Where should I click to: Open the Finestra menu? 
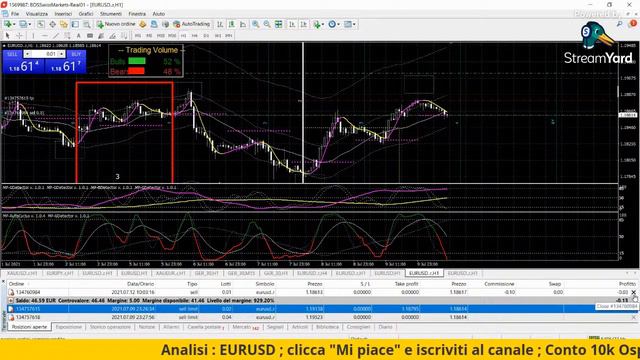tap(137, 14)
